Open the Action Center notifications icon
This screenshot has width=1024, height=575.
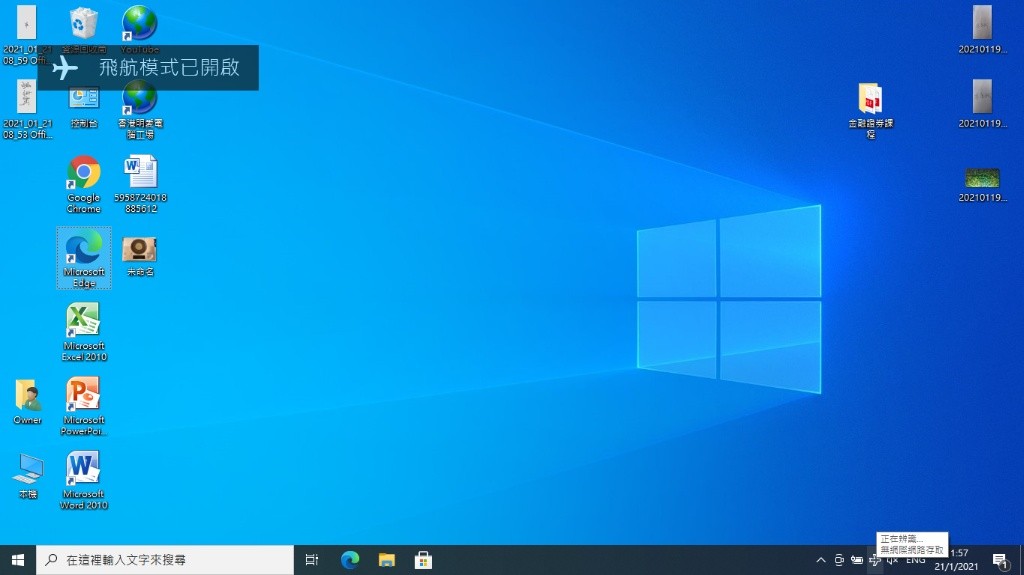1000,560
